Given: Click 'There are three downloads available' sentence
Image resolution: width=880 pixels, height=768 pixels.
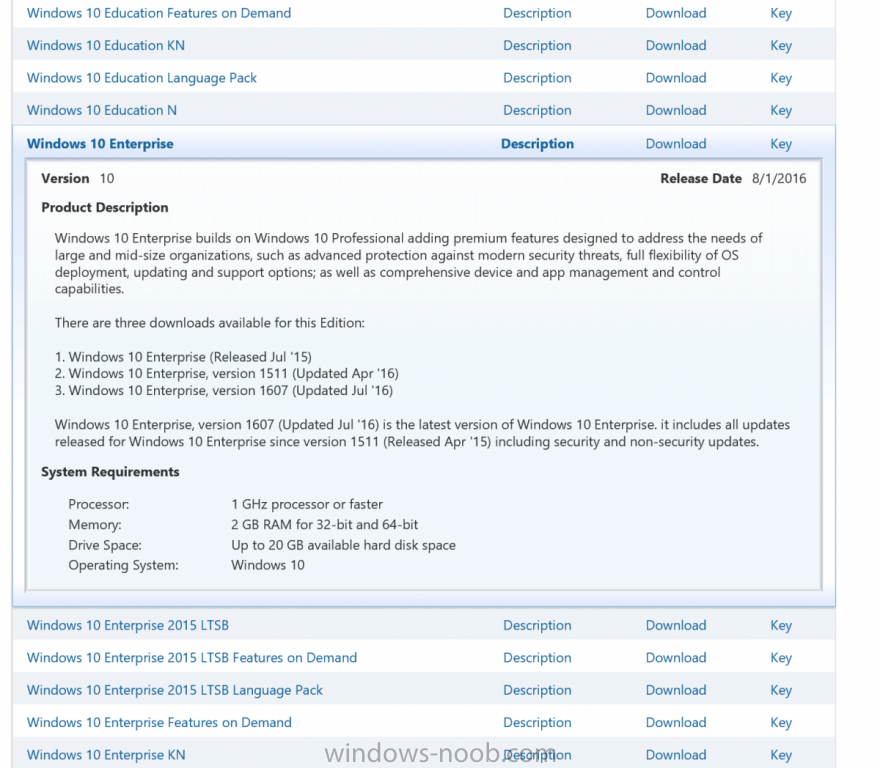Looking at the screenshot, I should 209,323.
